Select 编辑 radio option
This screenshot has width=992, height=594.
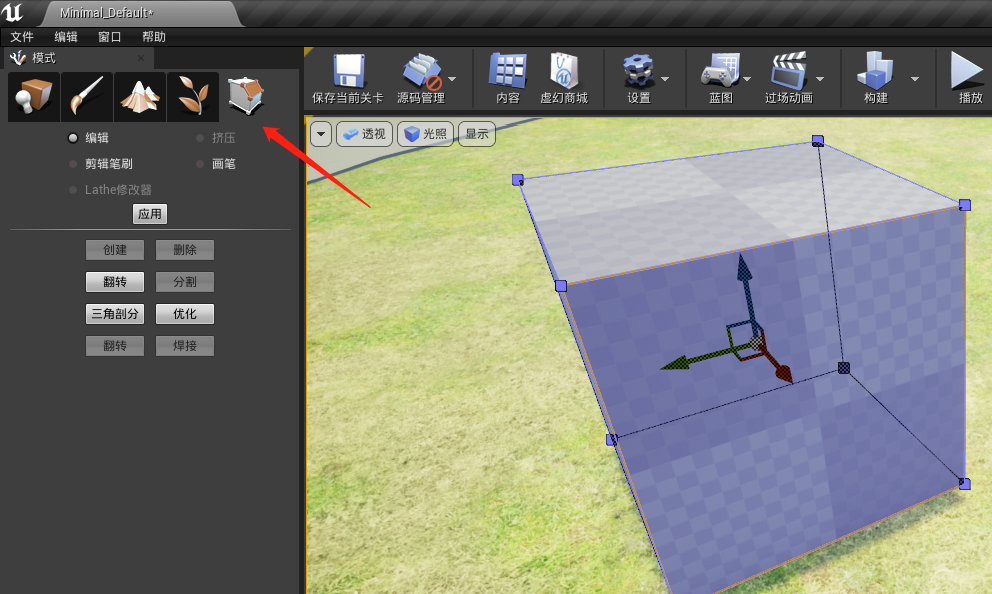[x=90, y=138]
